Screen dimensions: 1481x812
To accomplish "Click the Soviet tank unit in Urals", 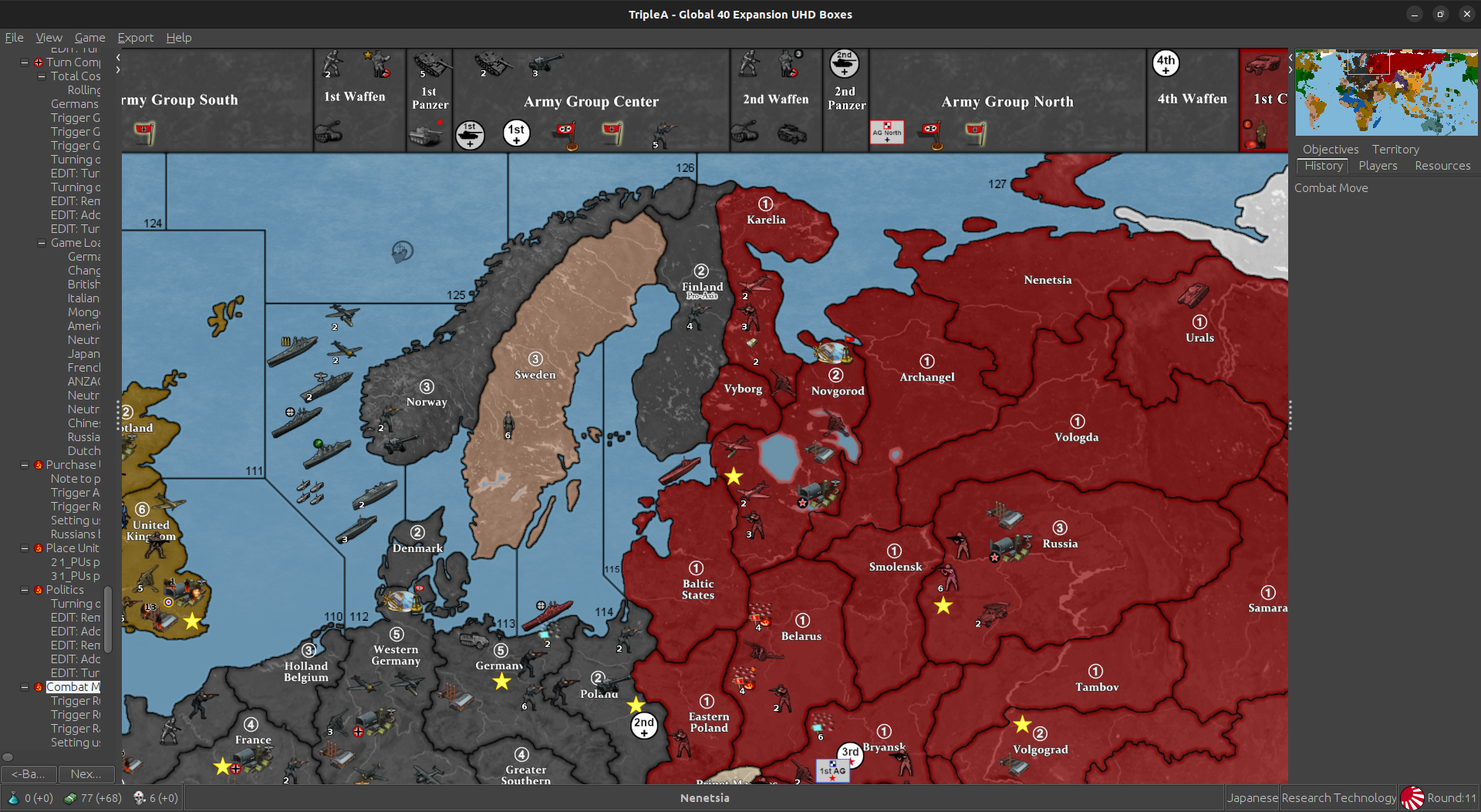I will (x=1193, y=294).
